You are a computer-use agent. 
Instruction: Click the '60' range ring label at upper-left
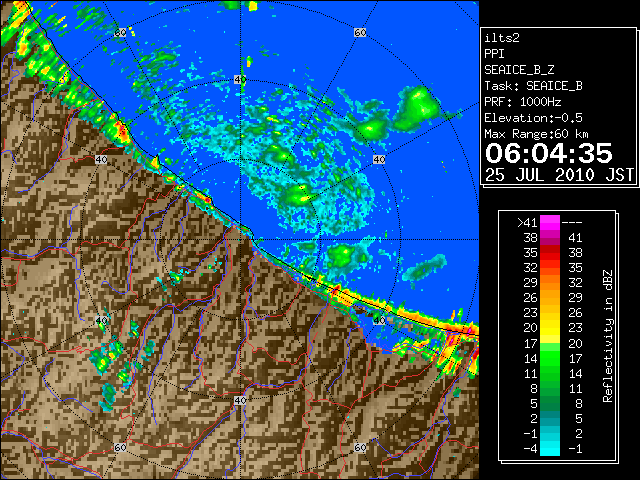[x=120, y=33]
